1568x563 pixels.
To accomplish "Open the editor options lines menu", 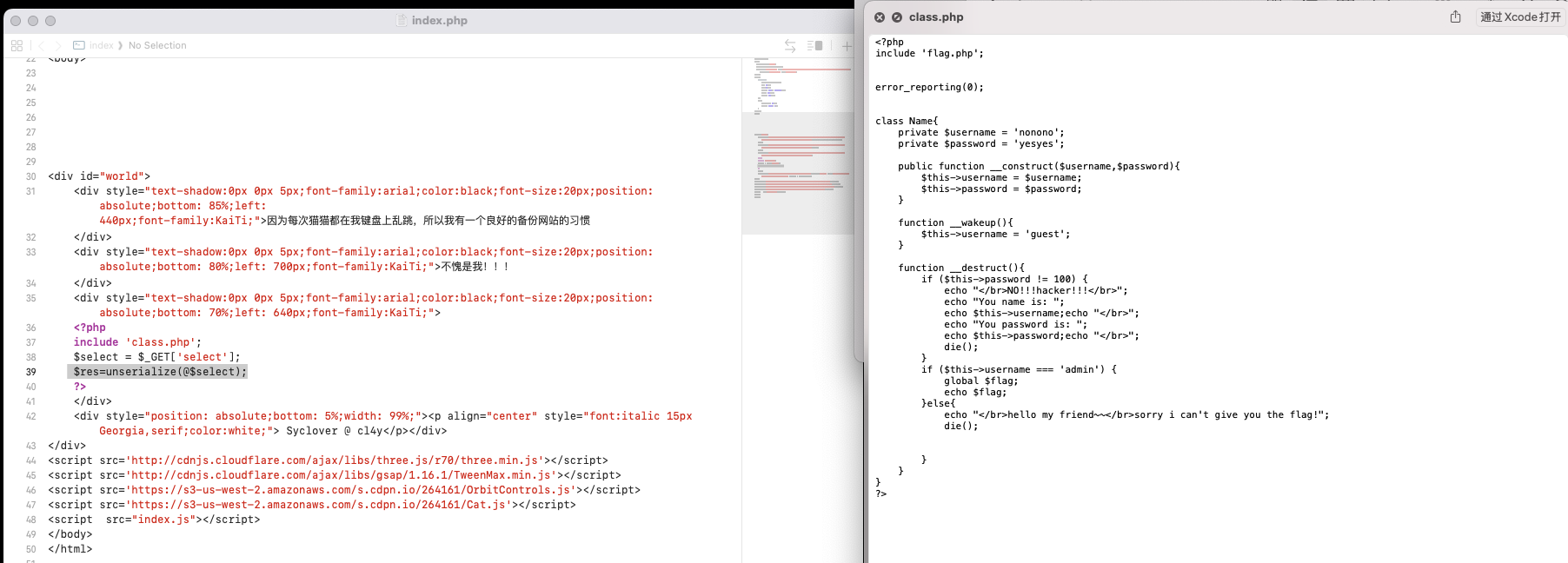I will [x=814, y=45].
